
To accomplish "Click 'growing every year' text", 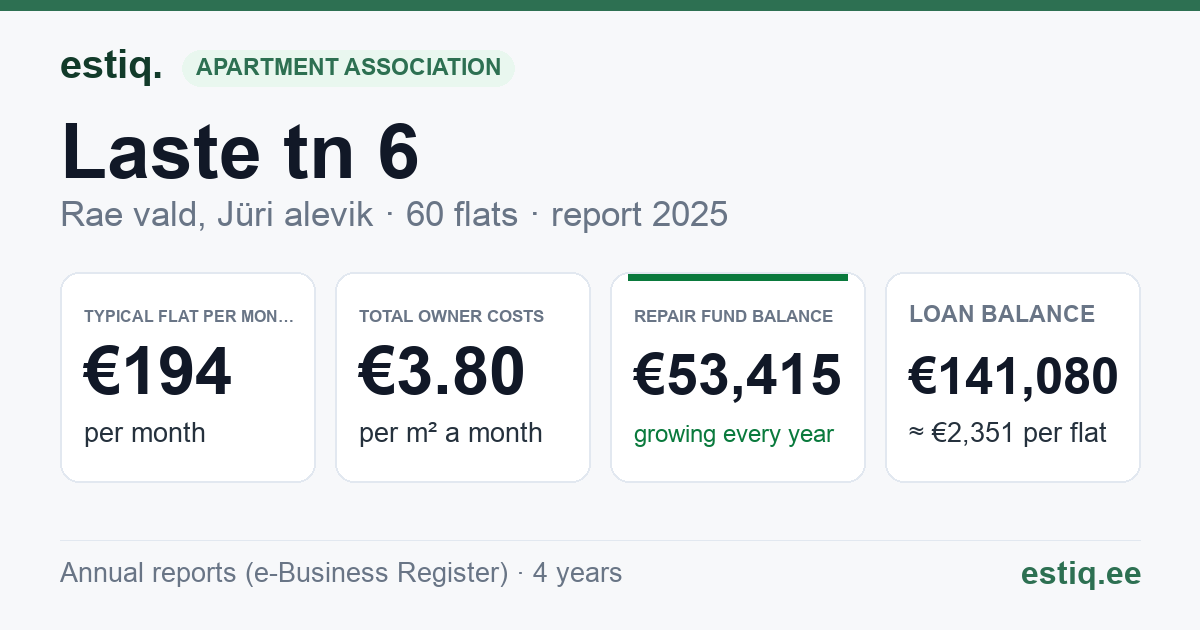I will 734,435.
